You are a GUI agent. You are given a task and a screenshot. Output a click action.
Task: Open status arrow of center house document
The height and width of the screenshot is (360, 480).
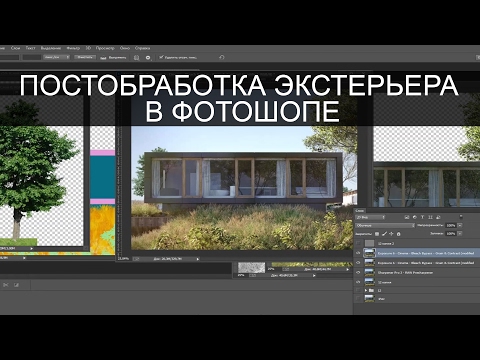tap(198, 259)
